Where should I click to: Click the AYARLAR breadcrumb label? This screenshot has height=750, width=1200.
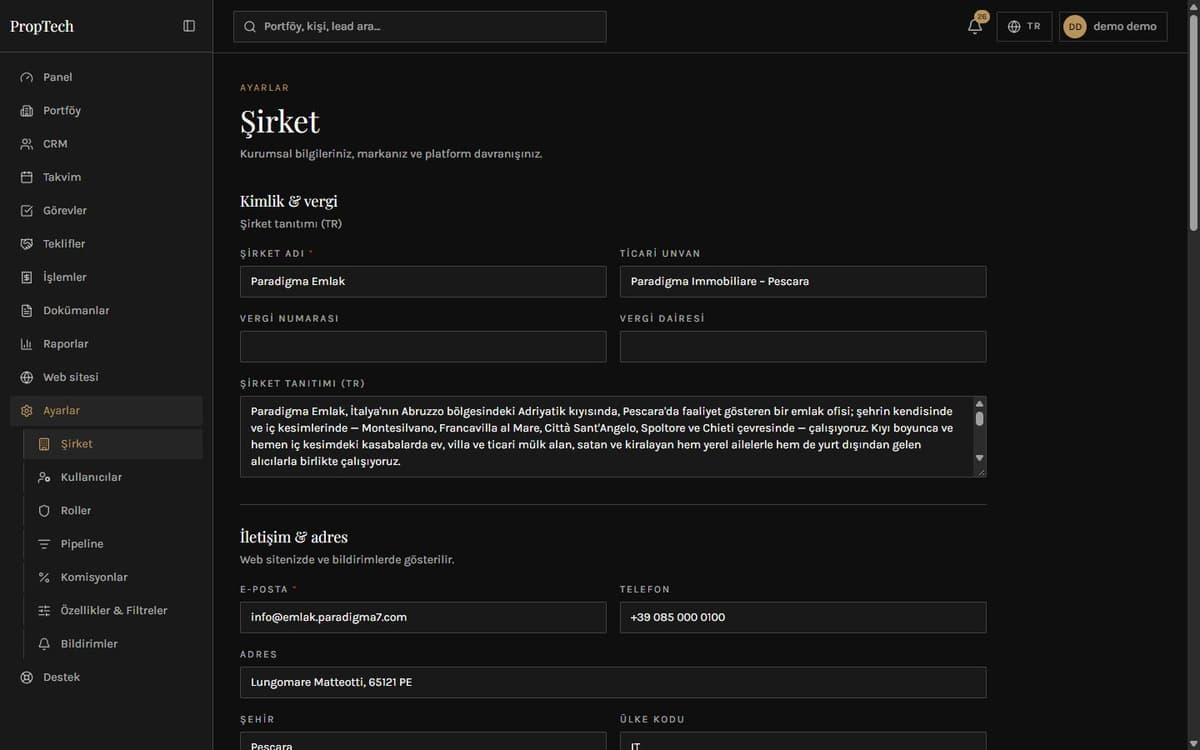pyautogui.click(x=264, y=88)
